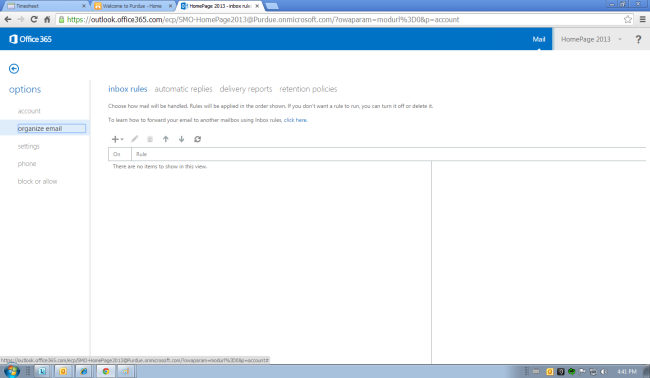Open Chrome home page button
The width and height of the screenshot is (650, 378).
point(47,19)
